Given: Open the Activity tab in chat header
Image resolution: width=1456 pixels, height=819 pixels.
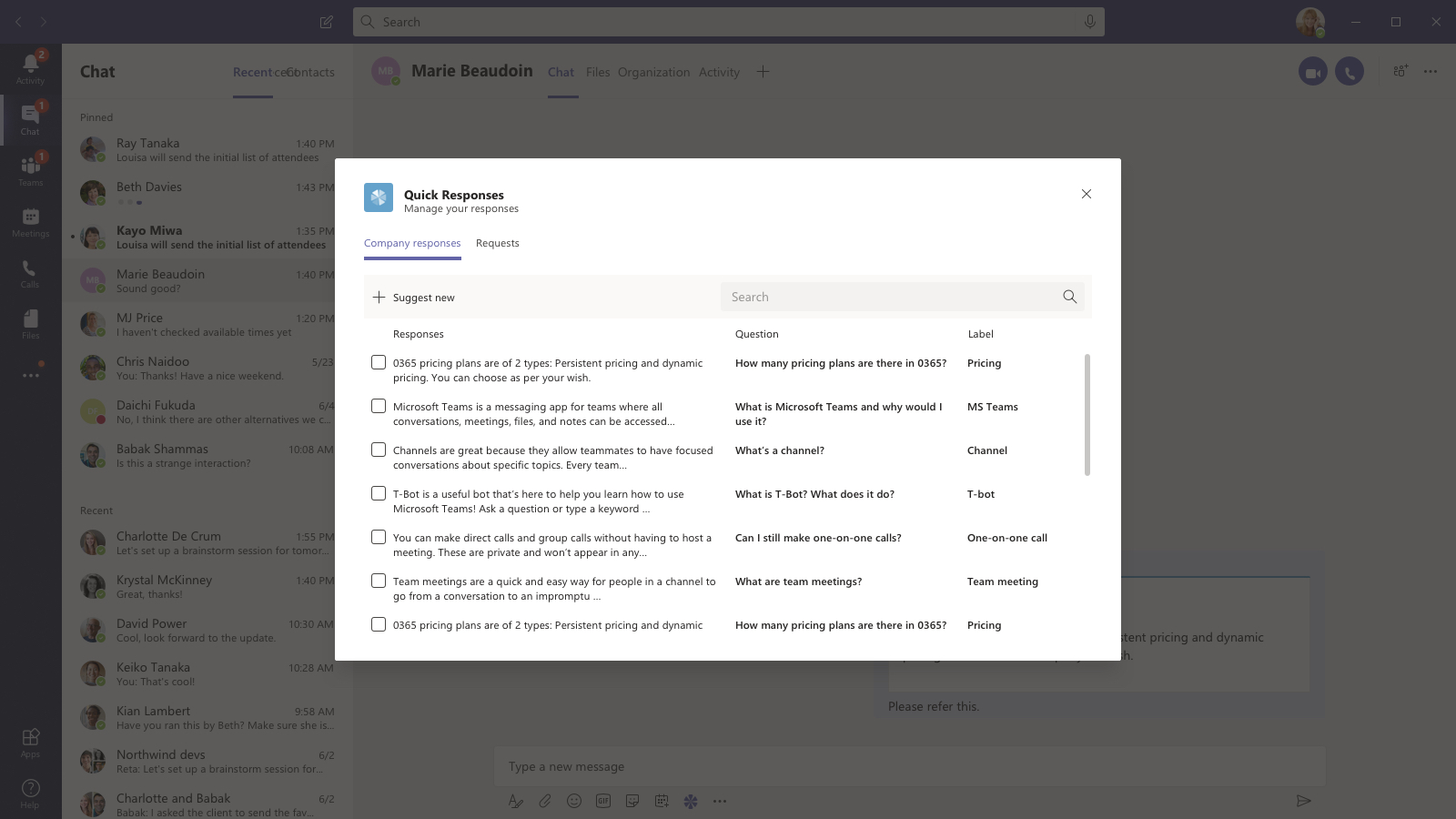Looking at the screenshot, I should [x=719, y=72].
